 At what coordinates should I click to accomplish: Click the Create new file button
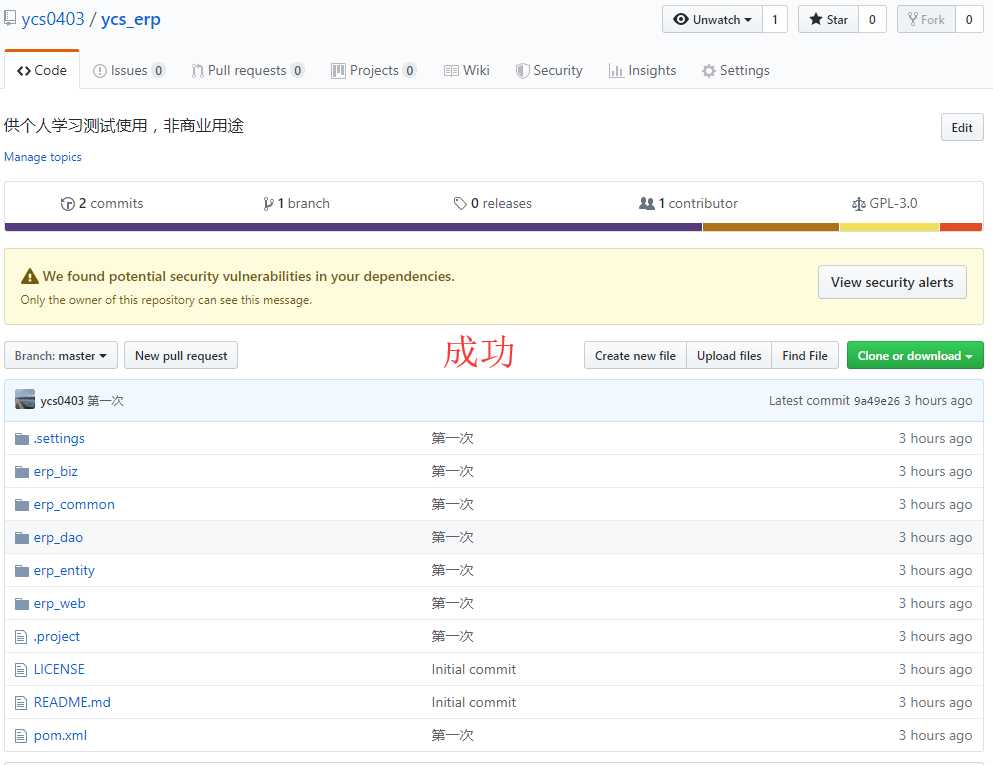(635, 355)
